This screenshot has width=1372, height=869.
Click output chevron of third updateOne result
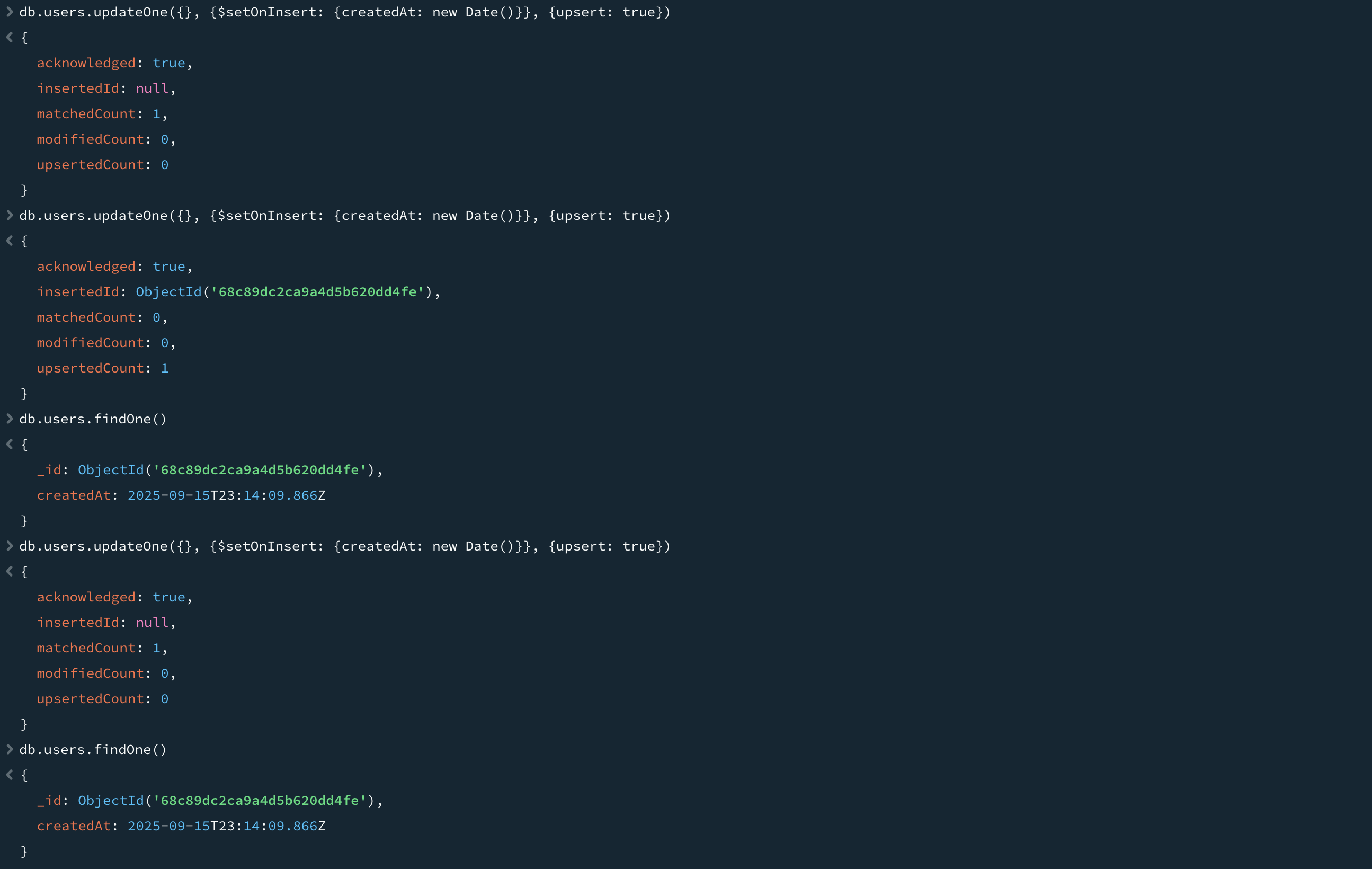pos(10,571)
